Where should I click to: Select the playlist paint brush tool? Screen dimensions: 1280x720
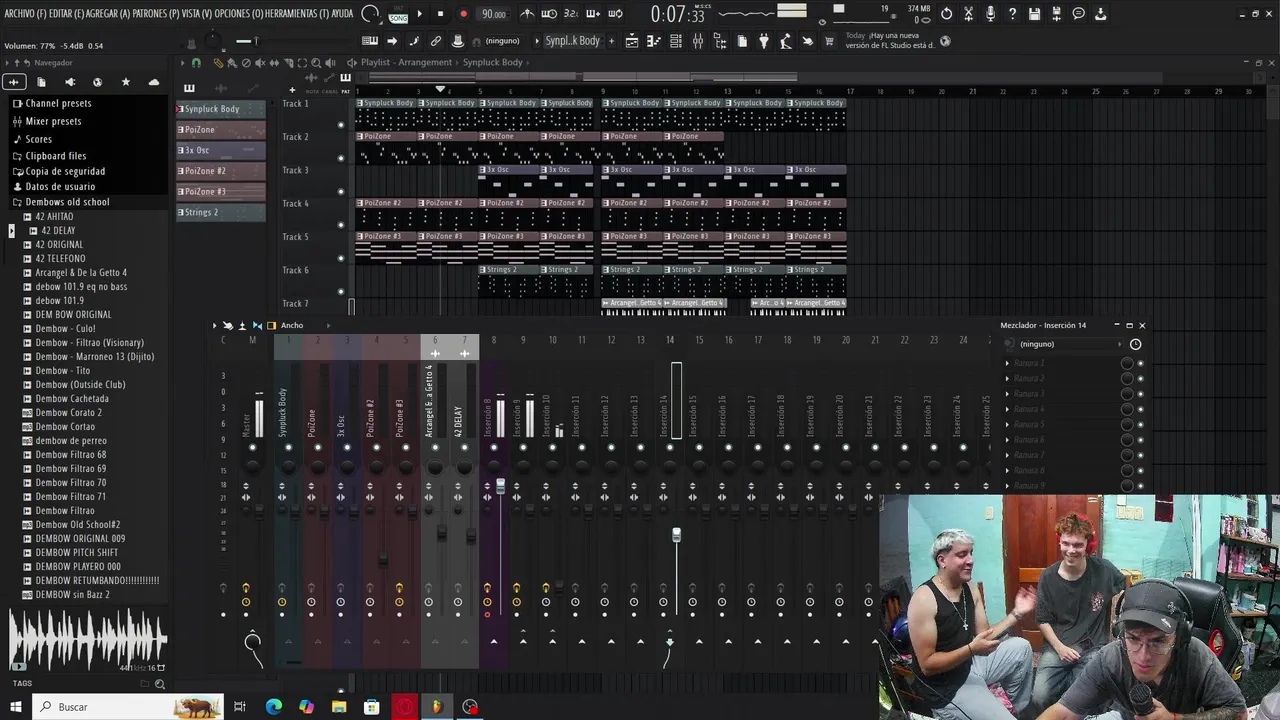point(231,63)
